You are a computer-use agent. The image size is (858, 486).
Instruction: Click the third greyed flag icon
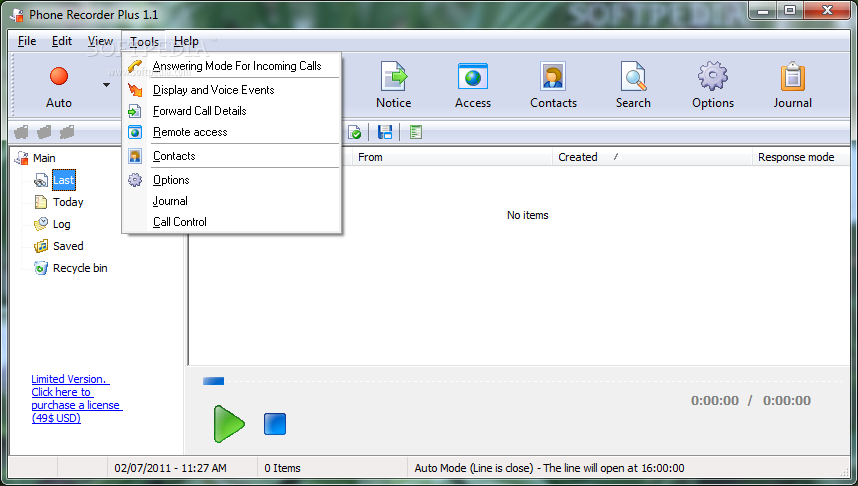[x=67, y=132]
